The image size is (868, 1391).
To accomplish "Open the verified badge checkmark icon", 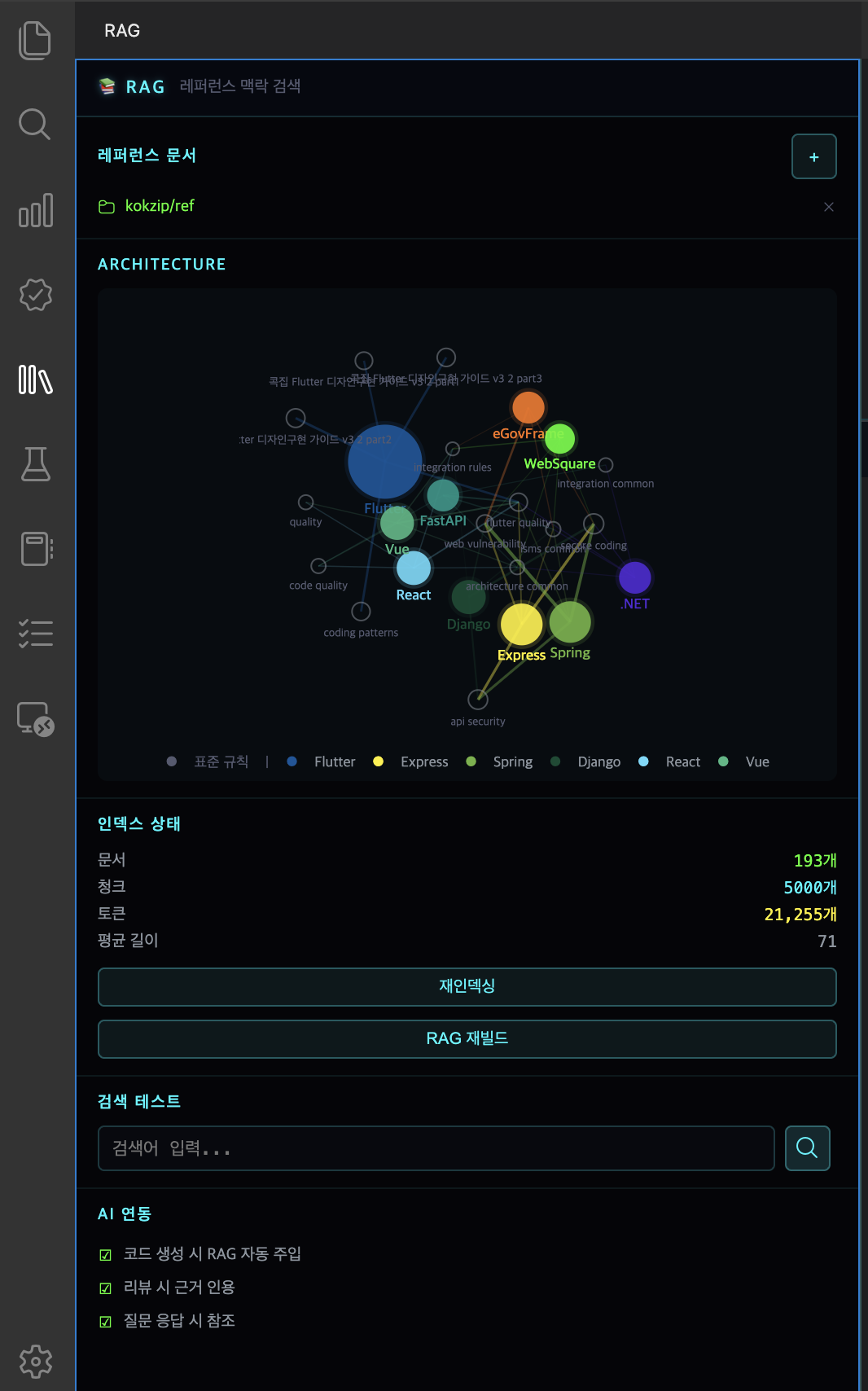I will tap(35, 295).
